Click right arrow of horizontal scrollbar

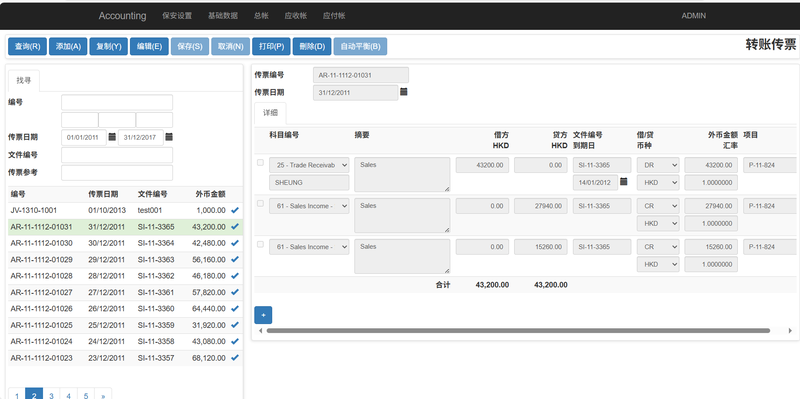click(x=790, y=331)
